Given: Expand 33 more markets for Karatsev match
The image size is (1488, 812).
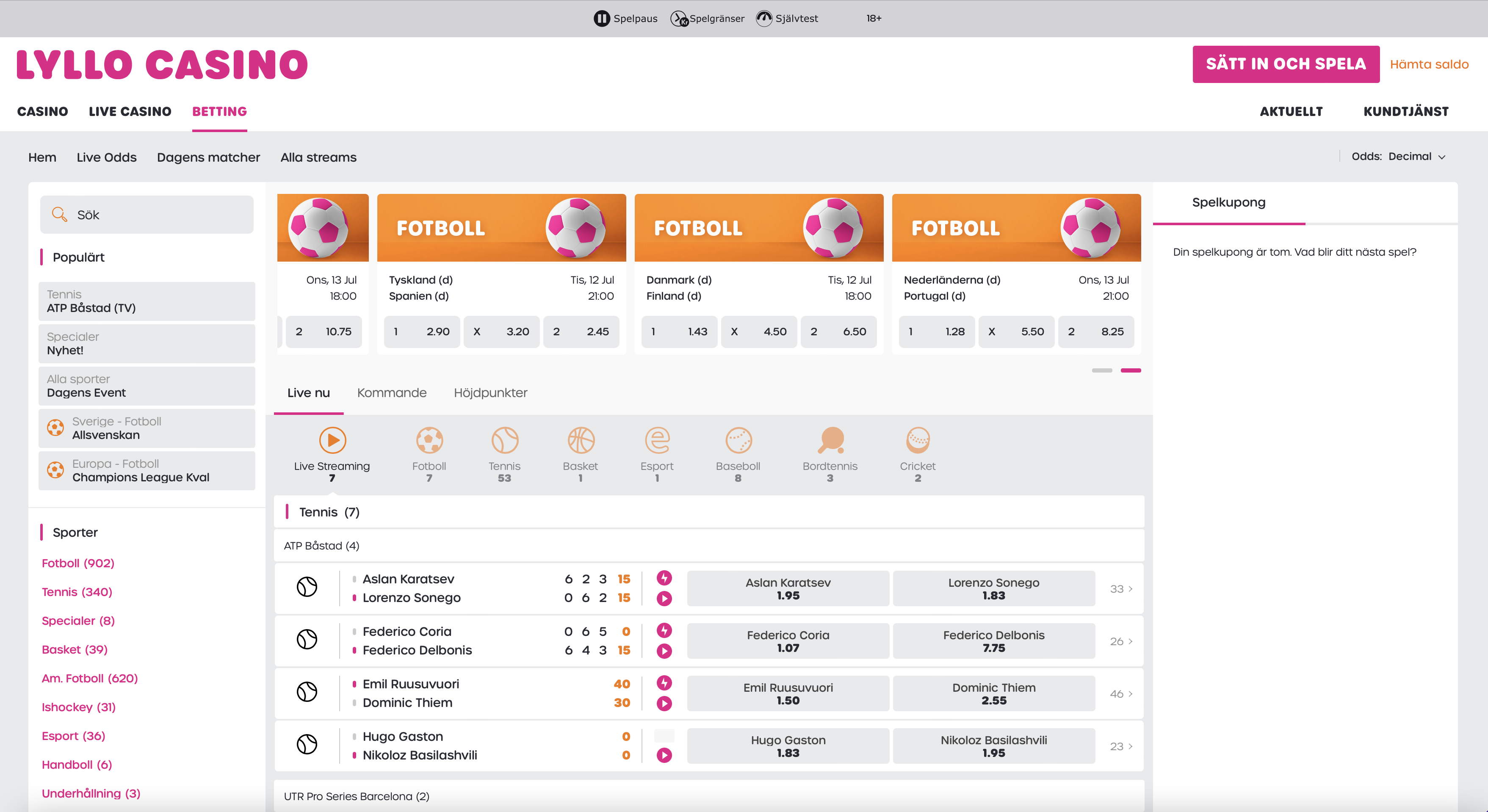Looking at the screenshot, I should pos(1120,589).
